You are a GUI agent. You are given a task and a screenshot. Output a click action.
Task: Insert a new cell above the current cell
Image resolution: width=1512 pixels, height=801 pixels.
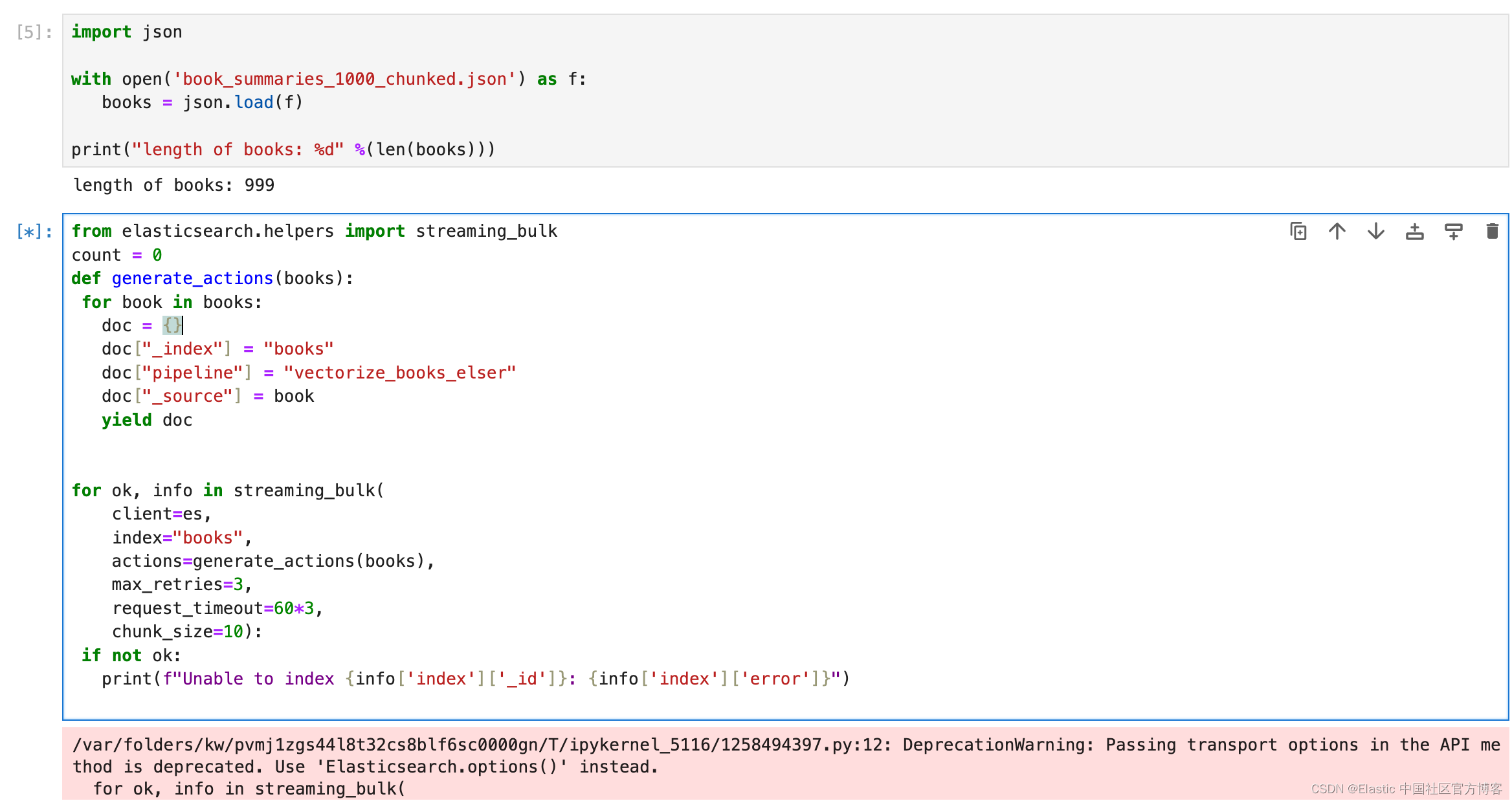tap(1414, 231)
